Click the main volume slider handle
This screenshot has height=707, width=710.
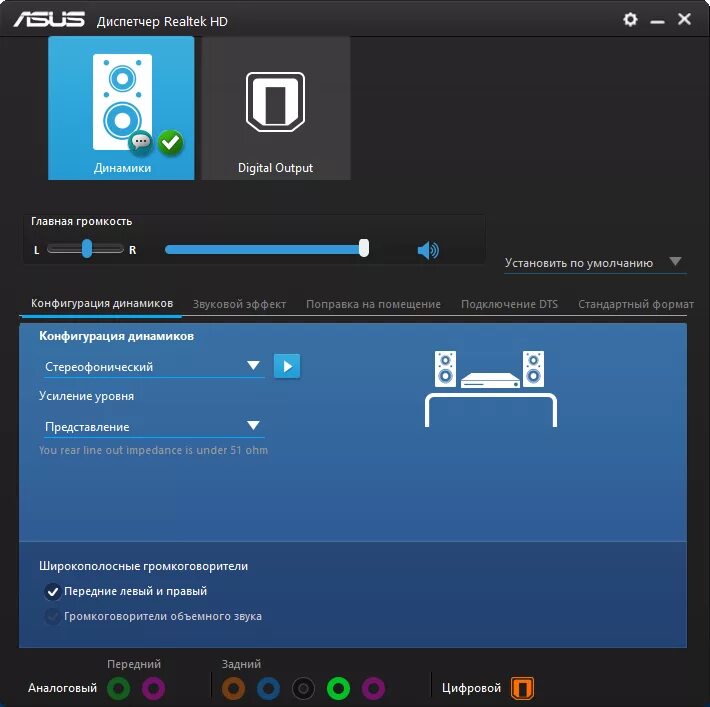[364, 248]
